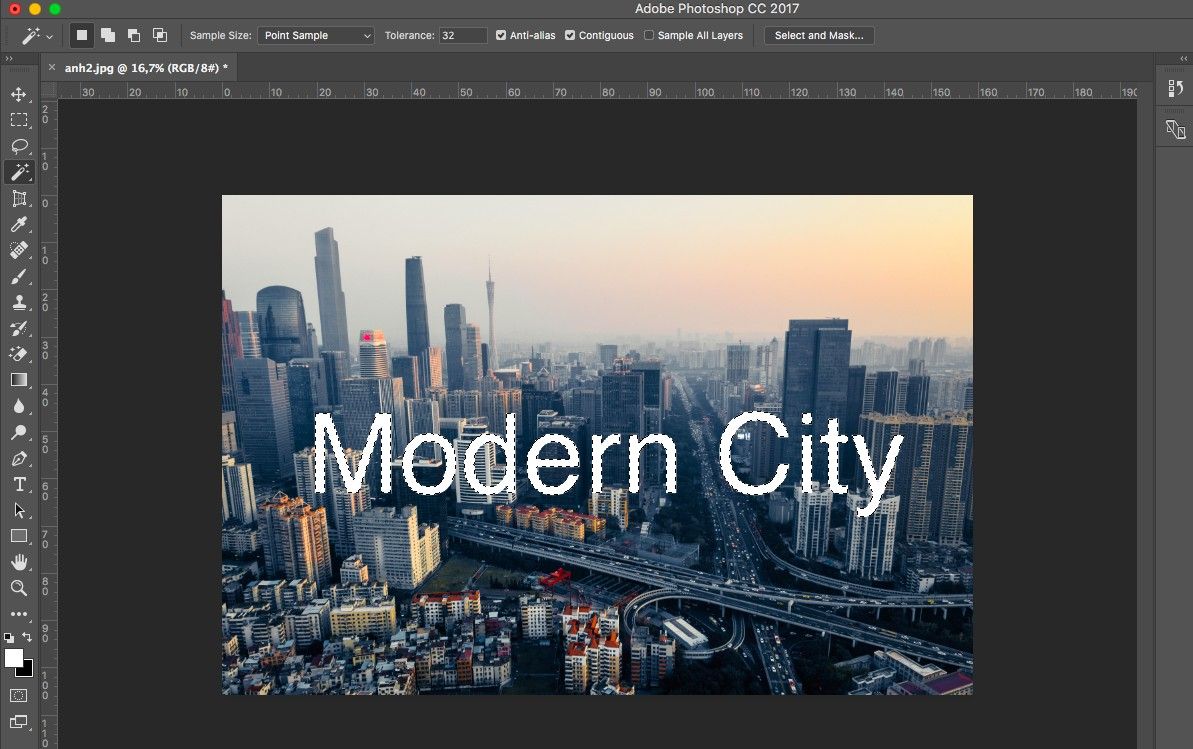Screen dimensions: 1193x749
Task: Enable Sample All Layers checkbox
Action: click(649, 35)
